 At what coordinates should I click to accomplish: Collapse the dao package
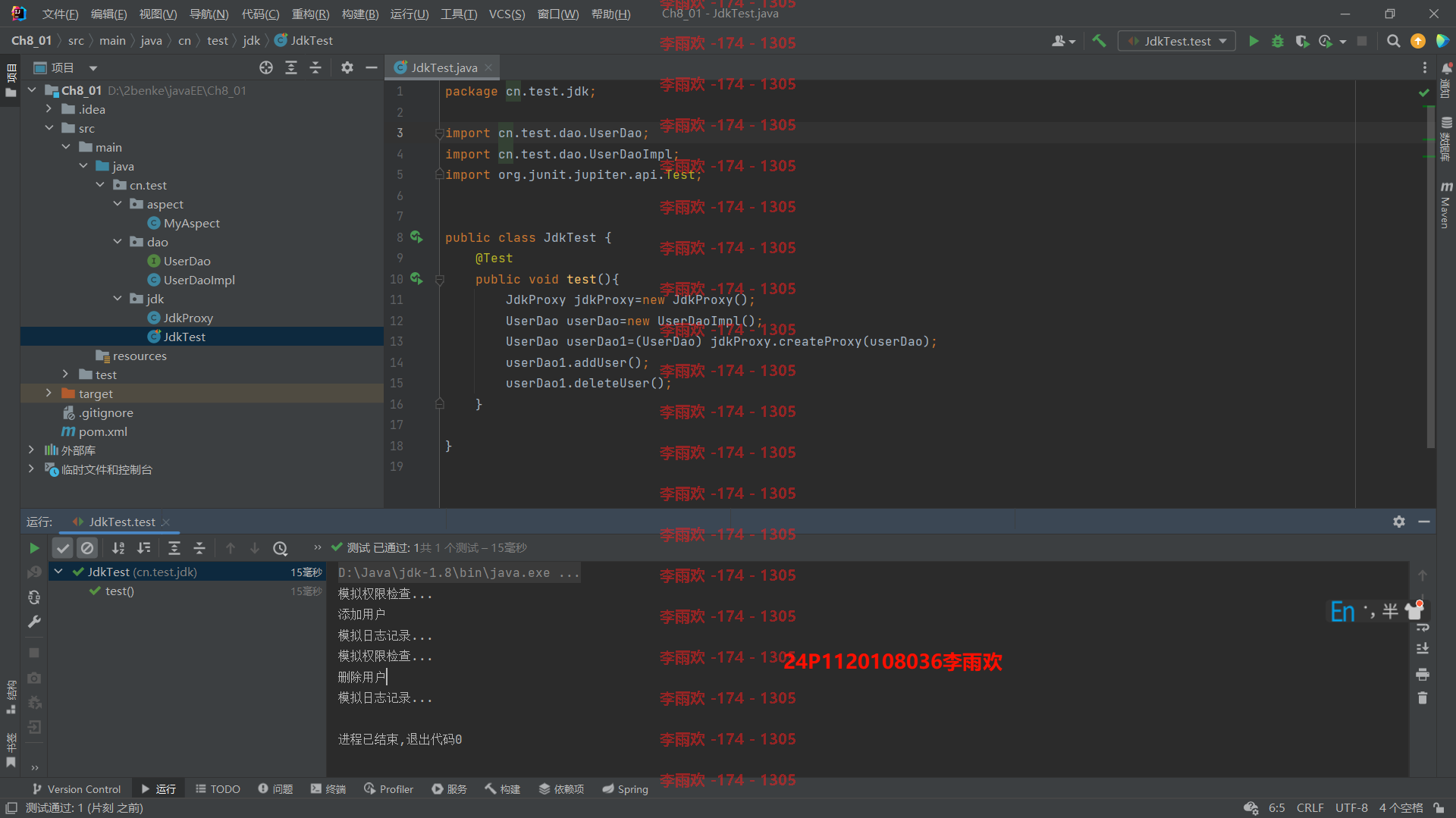(x=118, y=242)
